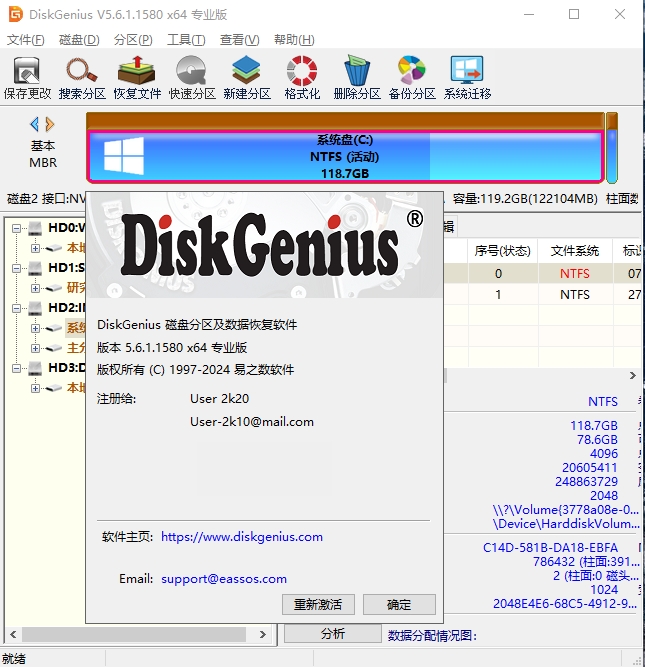645x667 pixels.
Task: Click the partition icon under HD0
Action: point(54,248)
